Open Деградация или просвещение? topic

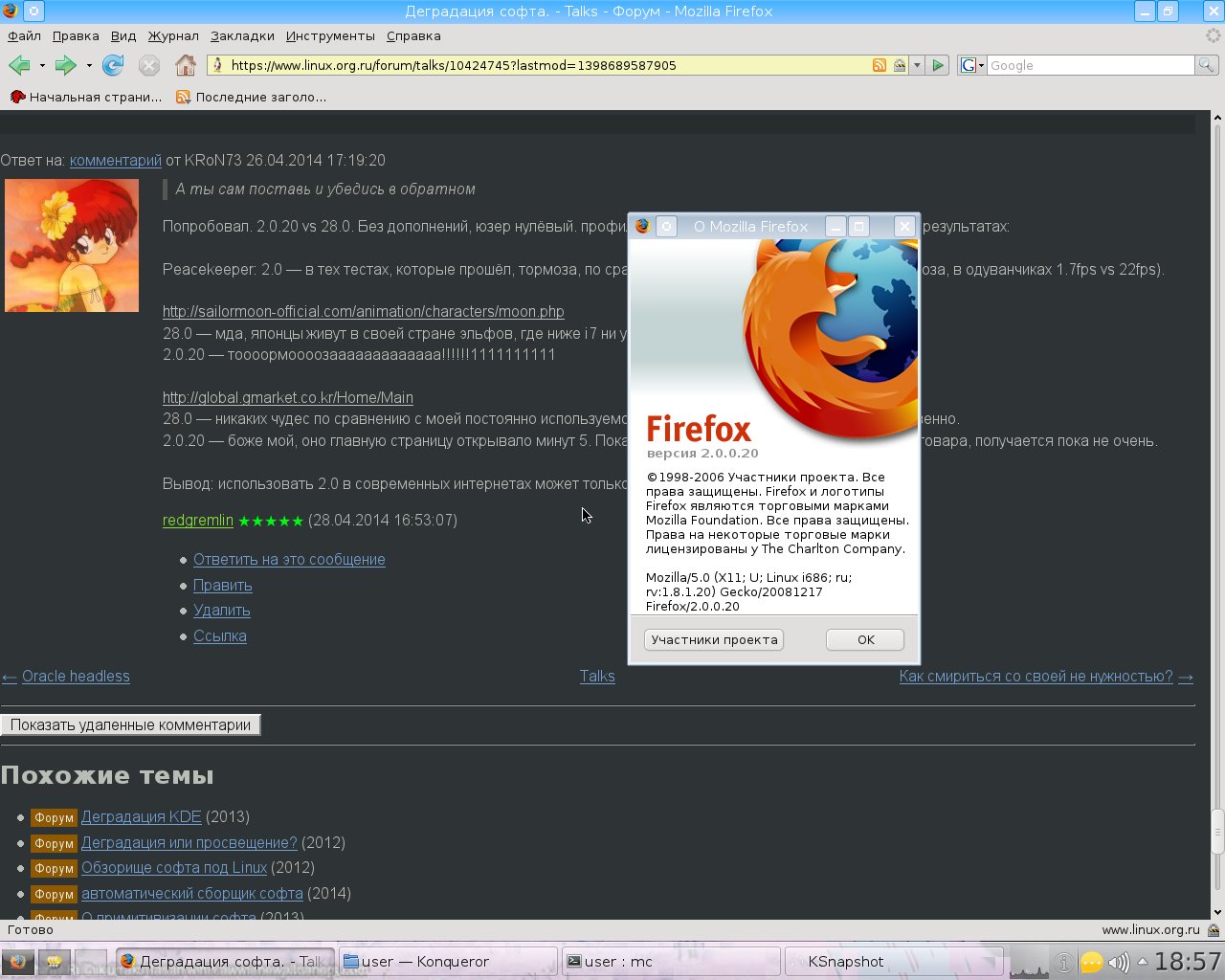pos(189,842)
